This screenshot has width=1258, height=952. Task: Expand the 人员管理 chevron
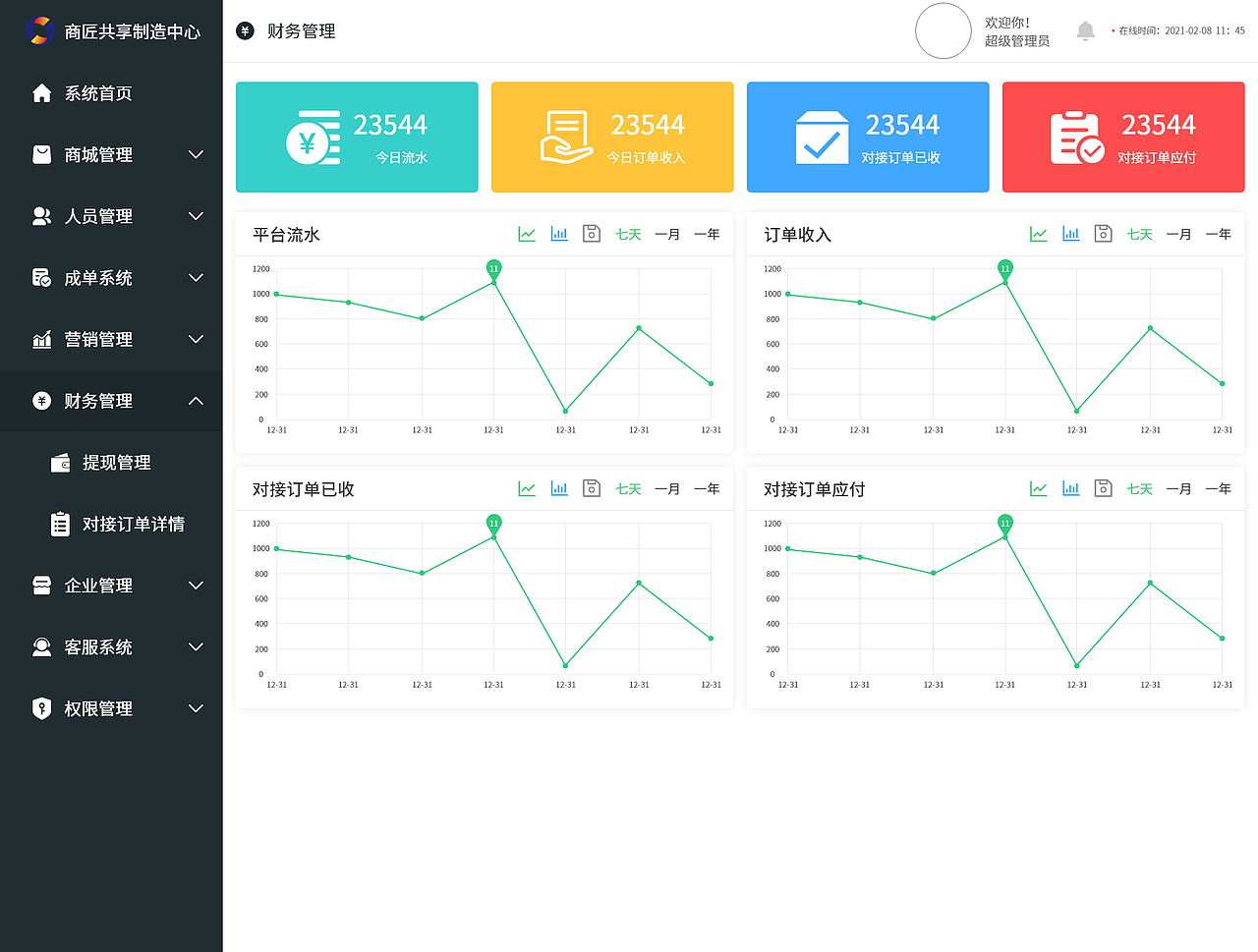point(196,216)
